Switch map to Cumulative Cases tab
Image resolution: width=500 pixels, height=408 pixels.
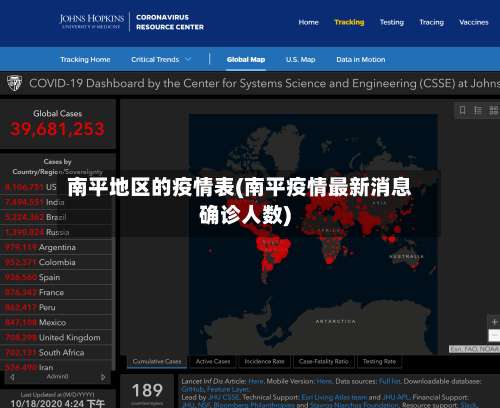[157, 362]
